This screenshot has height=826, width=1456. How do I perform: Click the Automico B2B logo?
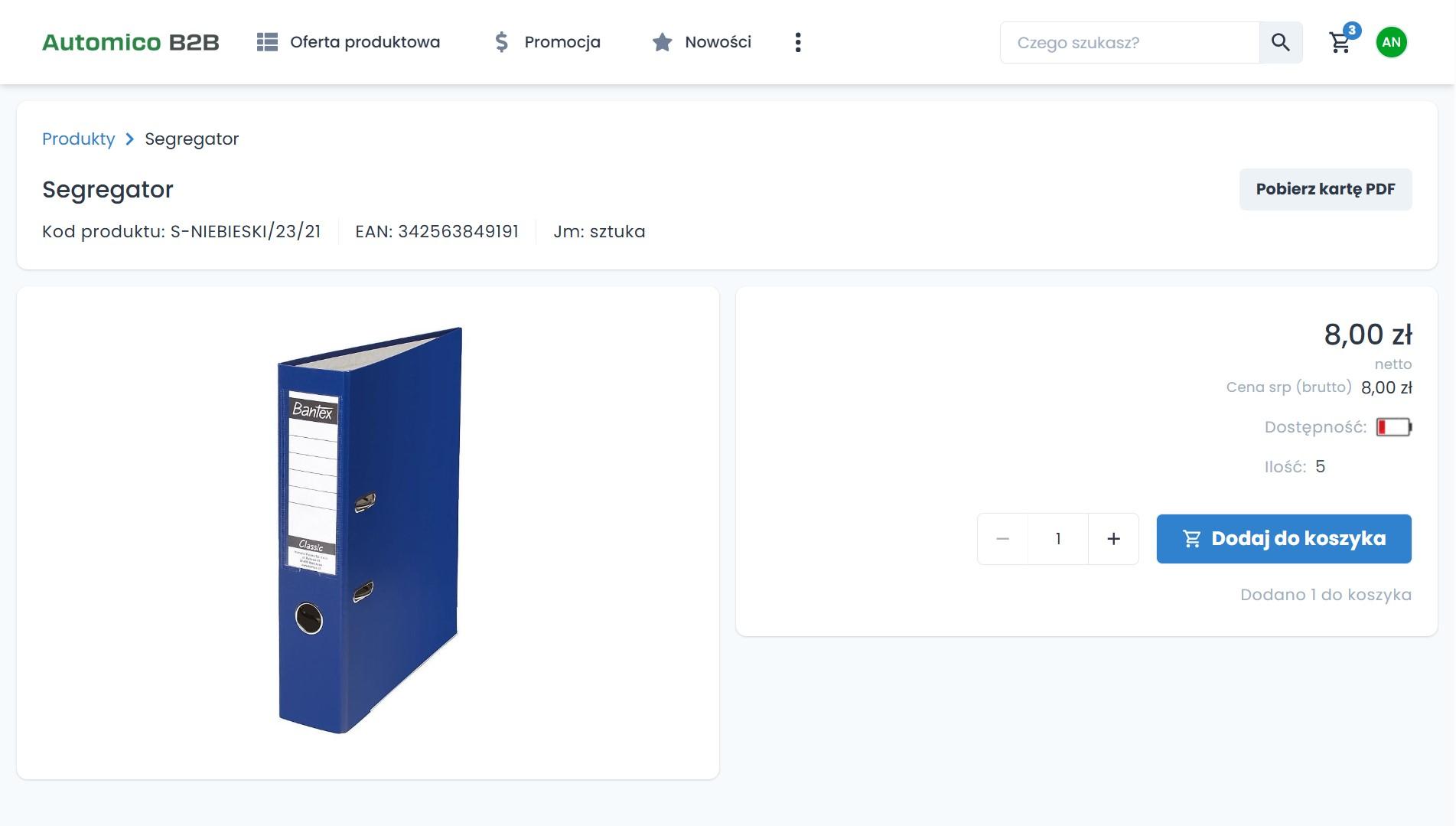(x=131, y=42)
